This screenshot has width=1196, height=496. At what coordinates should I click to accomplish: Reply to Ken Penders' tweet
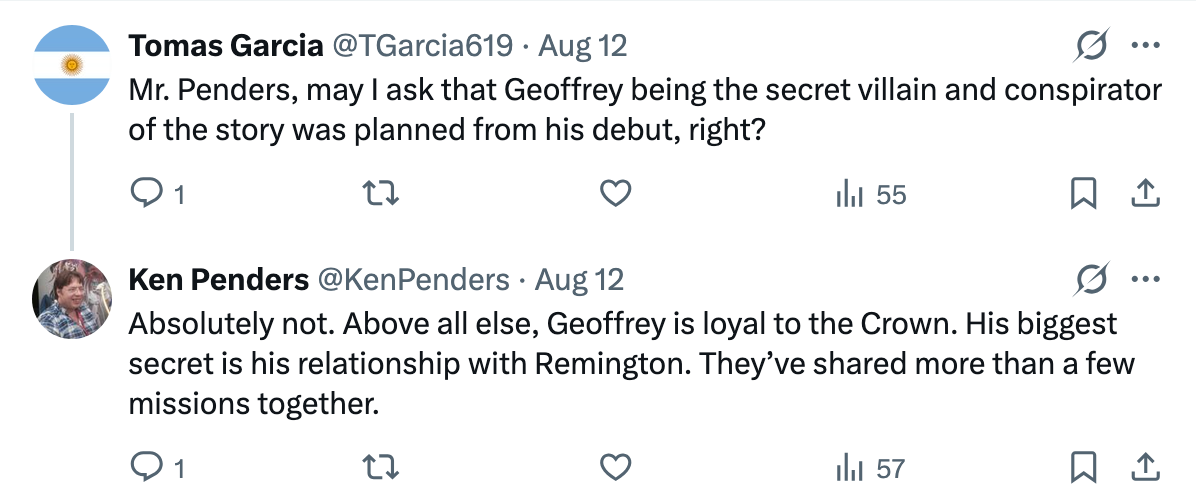(x=156, y=467)
